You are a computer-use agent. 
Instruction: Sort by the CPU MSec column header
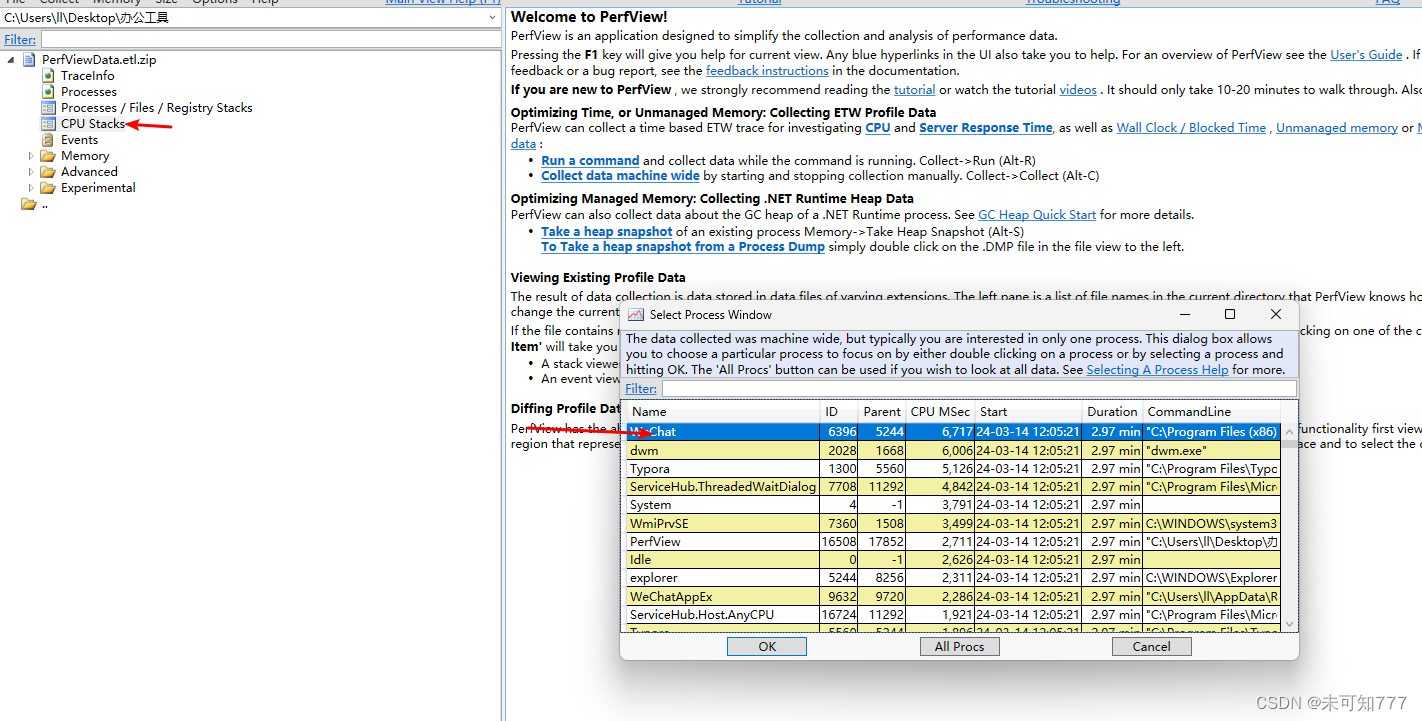coord(940,412)
